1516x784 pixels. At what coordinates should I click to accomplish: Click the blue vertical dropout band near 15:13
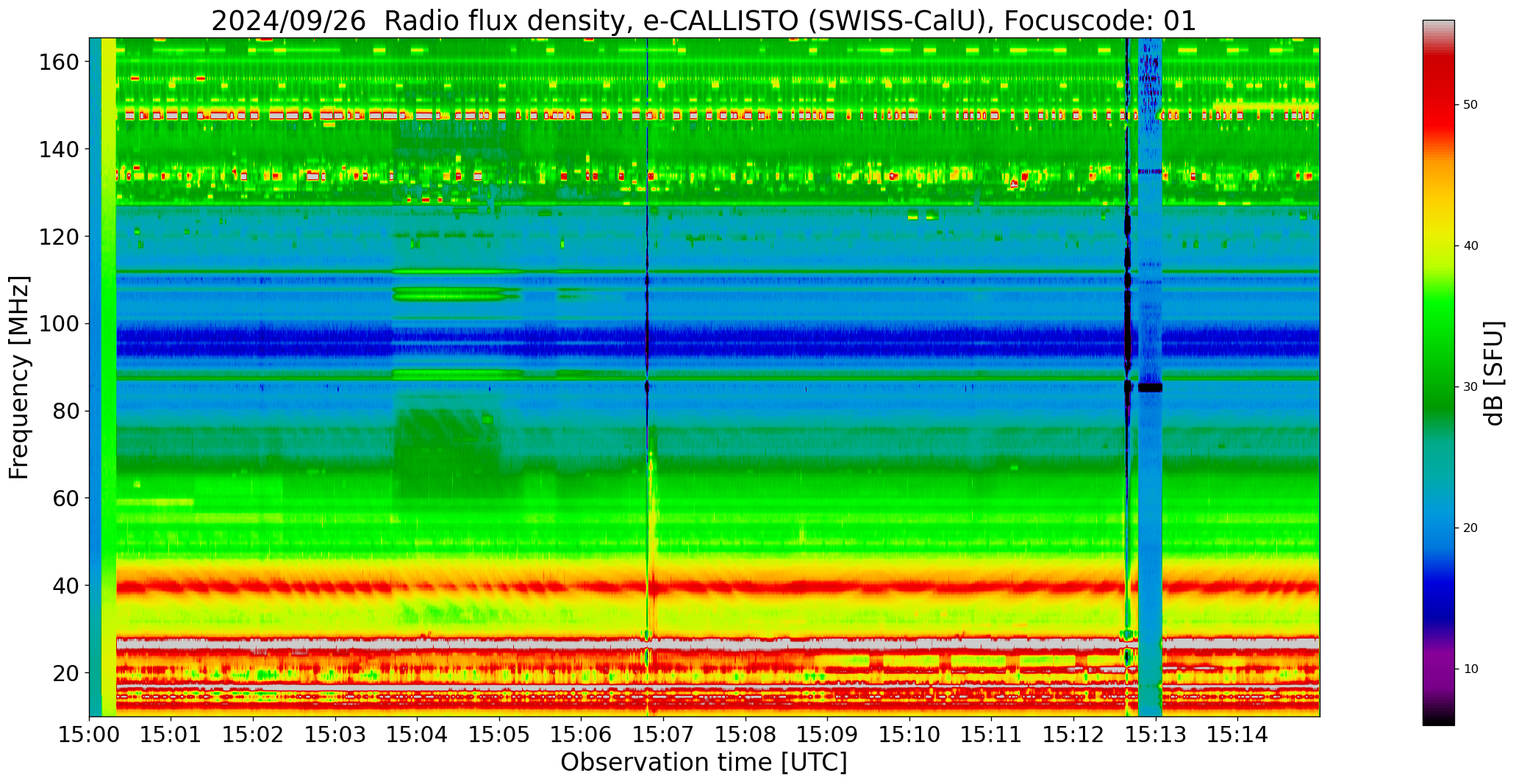(1151, 377)
